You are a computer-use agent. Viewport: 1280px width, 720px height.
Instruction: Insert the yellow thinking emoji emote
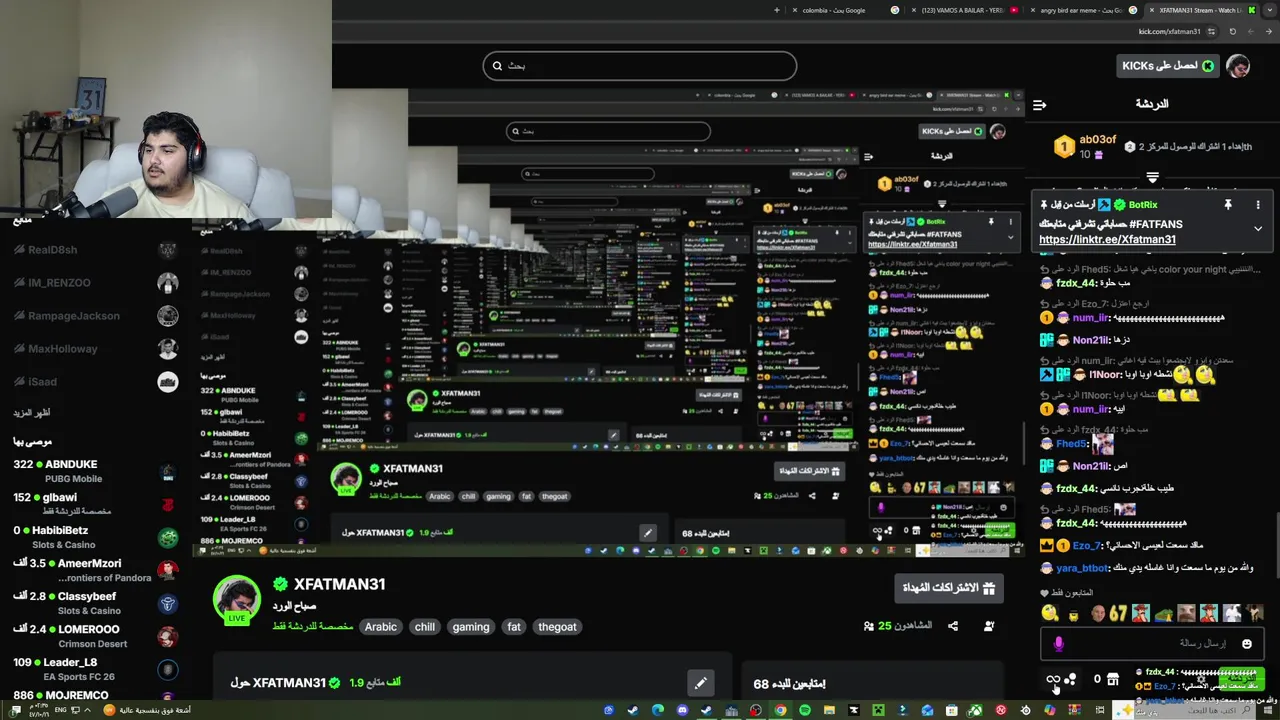pyautogui.click(x=1049, y=613)
